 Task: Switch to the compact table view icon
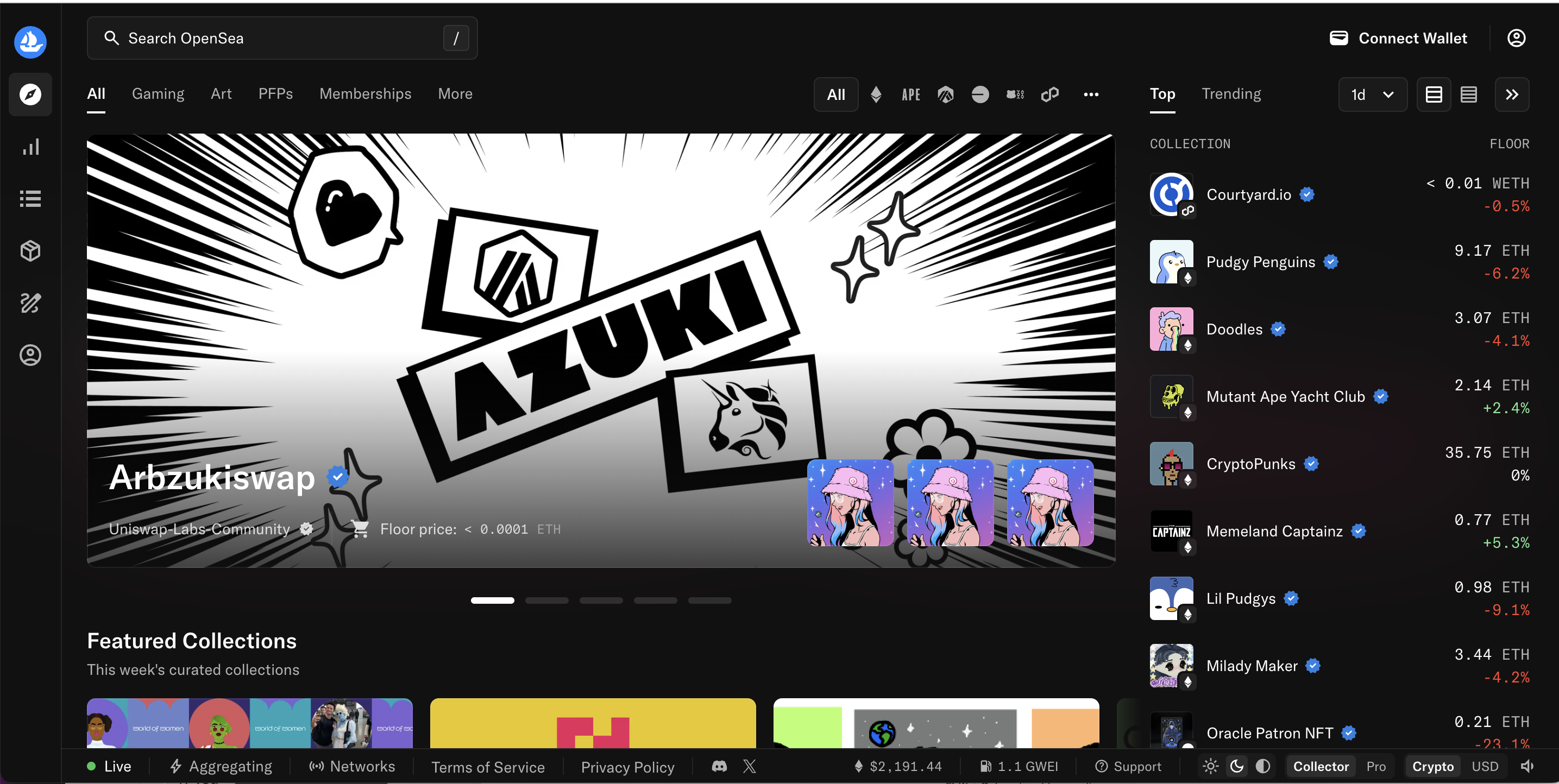point(1468,94)
